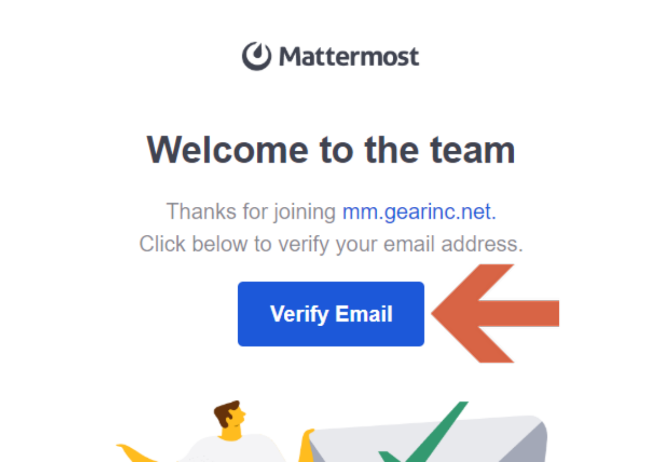671x467 pixels.
Task: Click the Welcome to the team heading
Action: pos(331,150)
